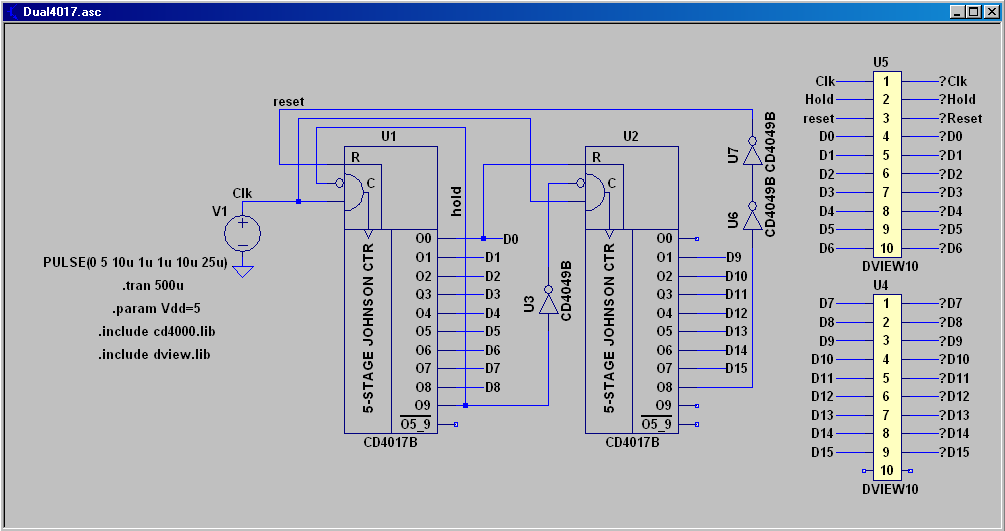Click the Hold input label on U5
Image resolution: width=1005 pixels, height=531 pixels.
tap(820, 99)
